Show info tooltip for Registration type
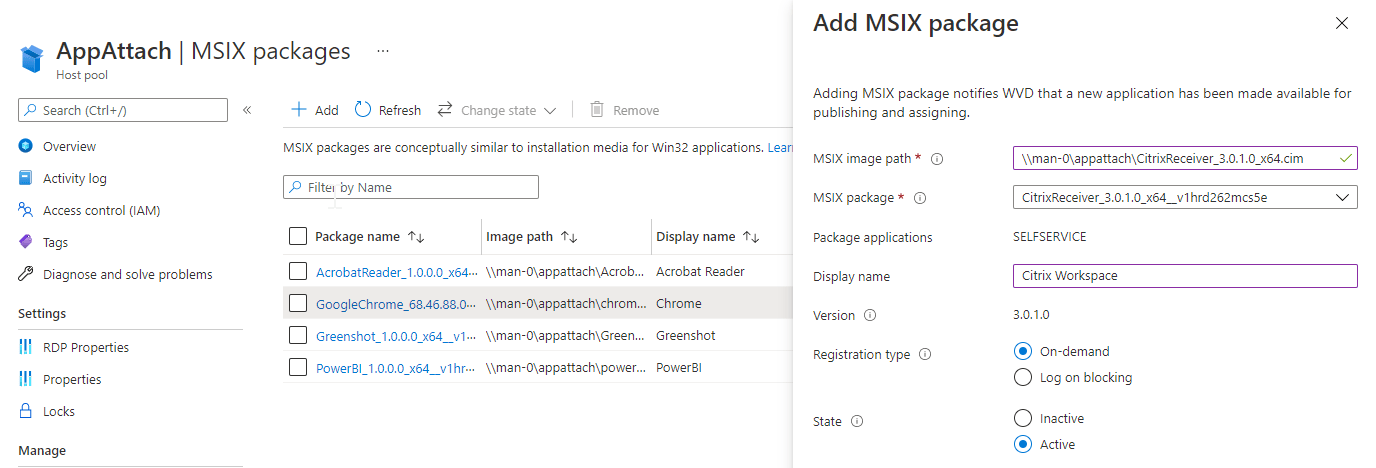 [925, 354]
